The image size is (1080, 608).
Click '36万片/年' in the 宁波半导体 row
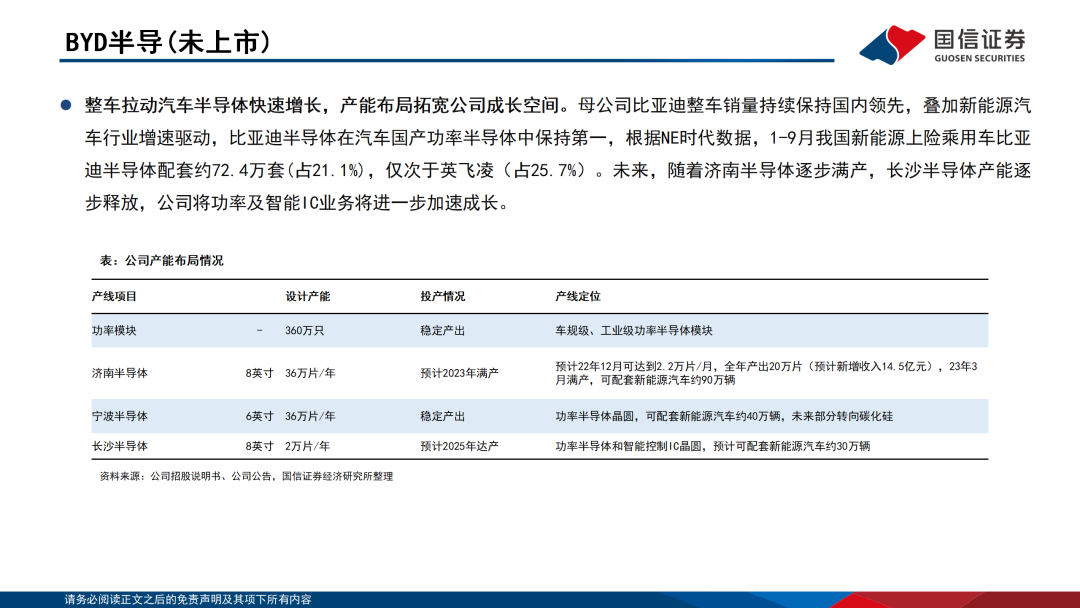pos(310,417)
